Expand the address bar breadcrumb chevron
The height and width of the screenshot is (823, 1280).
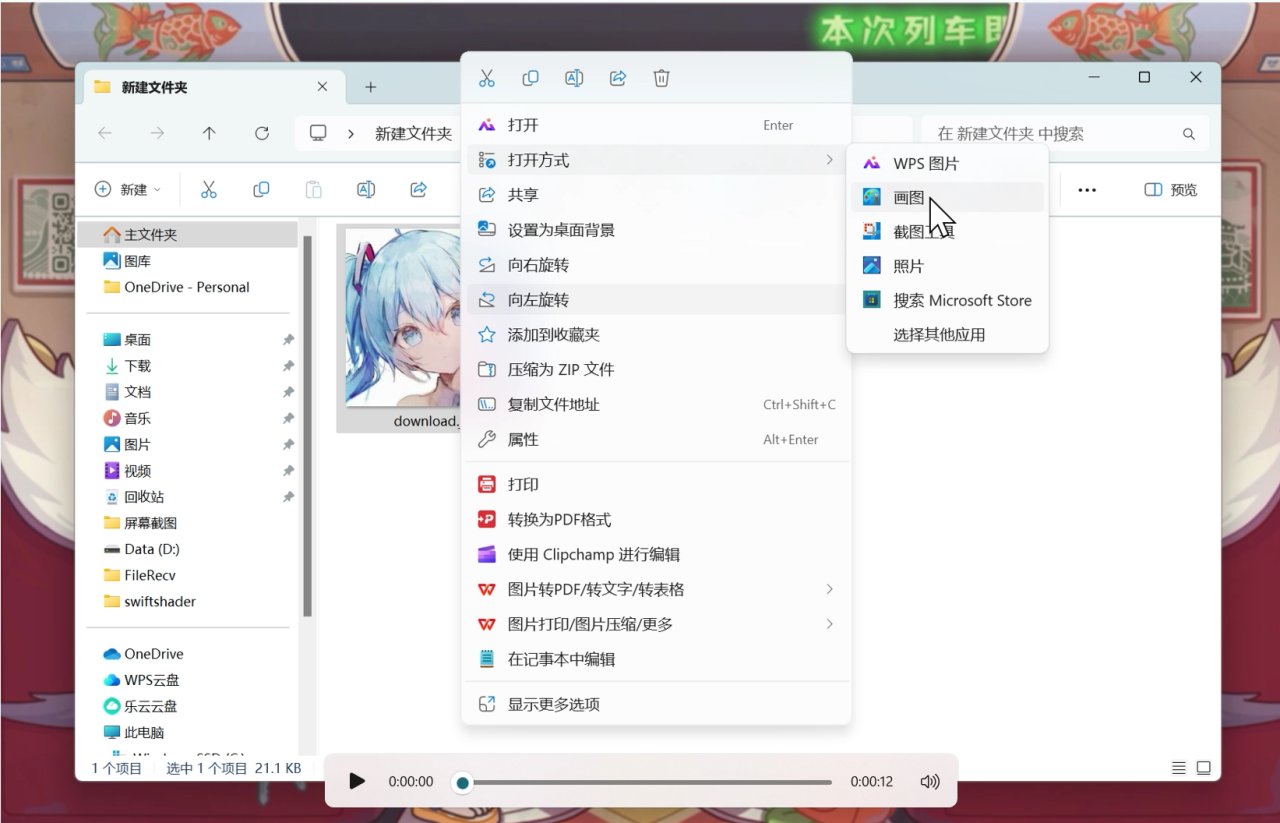click(x=351, y=133)
